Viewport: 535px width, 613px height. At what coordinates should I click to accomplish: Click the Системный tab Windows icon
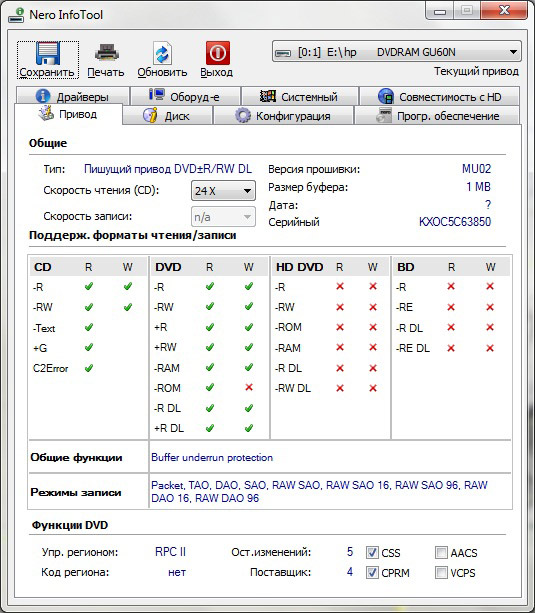click(x=268, y=96)
